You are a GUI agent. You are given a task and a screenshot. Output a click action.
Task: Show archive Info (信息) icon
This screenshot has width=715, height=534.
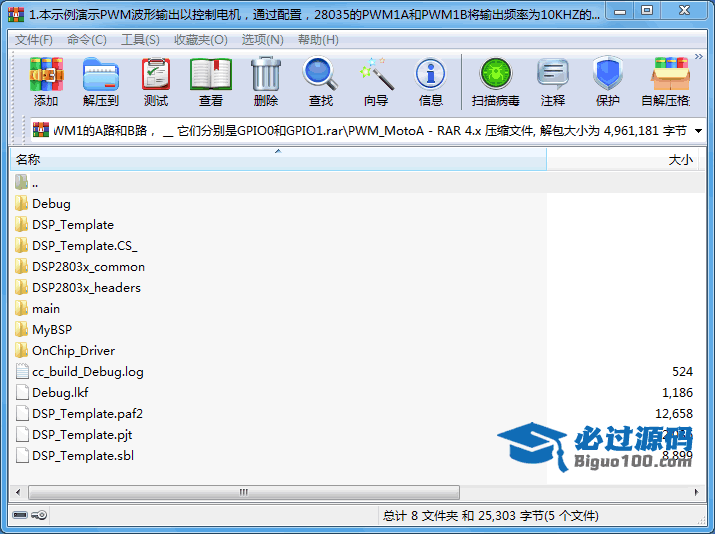click(x=430, y=81)
